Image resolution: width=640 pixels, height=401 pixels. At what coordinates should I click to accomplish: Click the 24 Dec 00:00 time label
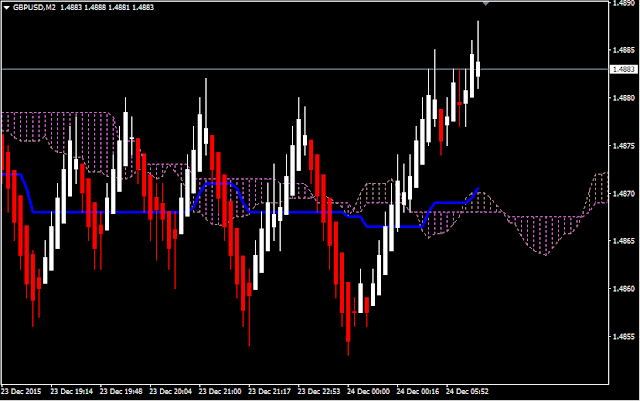[368, 391]
